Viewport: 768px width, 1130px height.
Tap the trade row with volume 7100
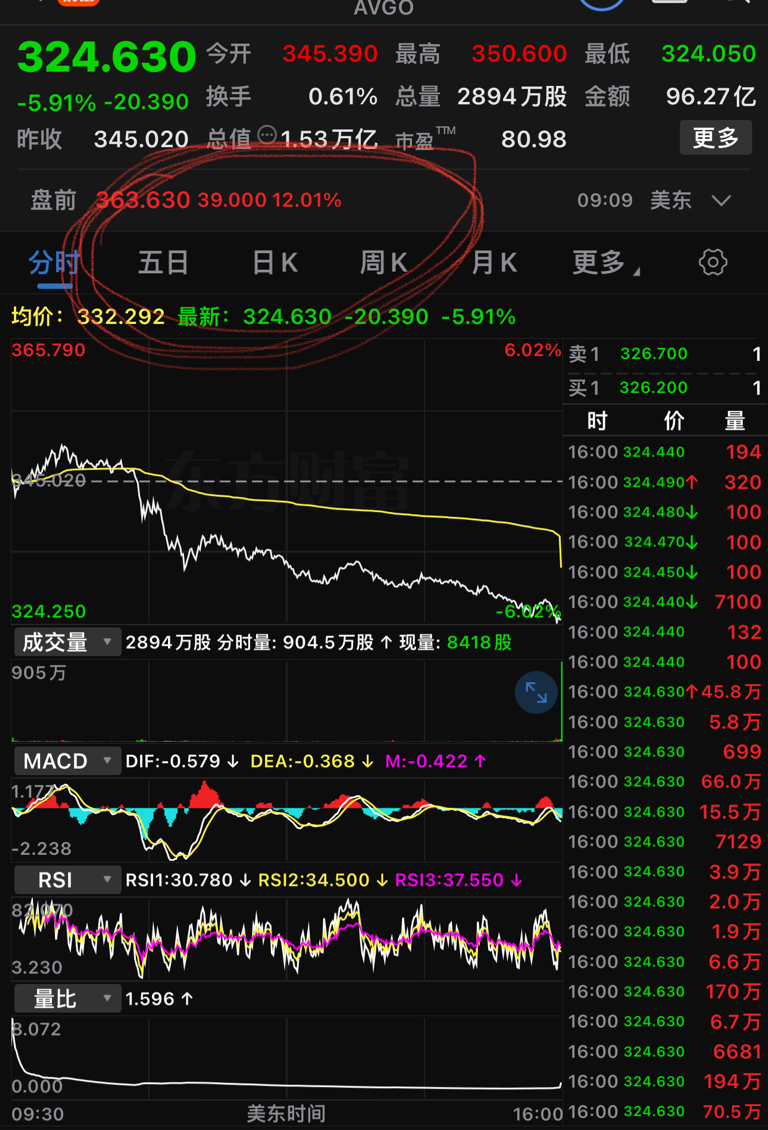coord(664,602)
